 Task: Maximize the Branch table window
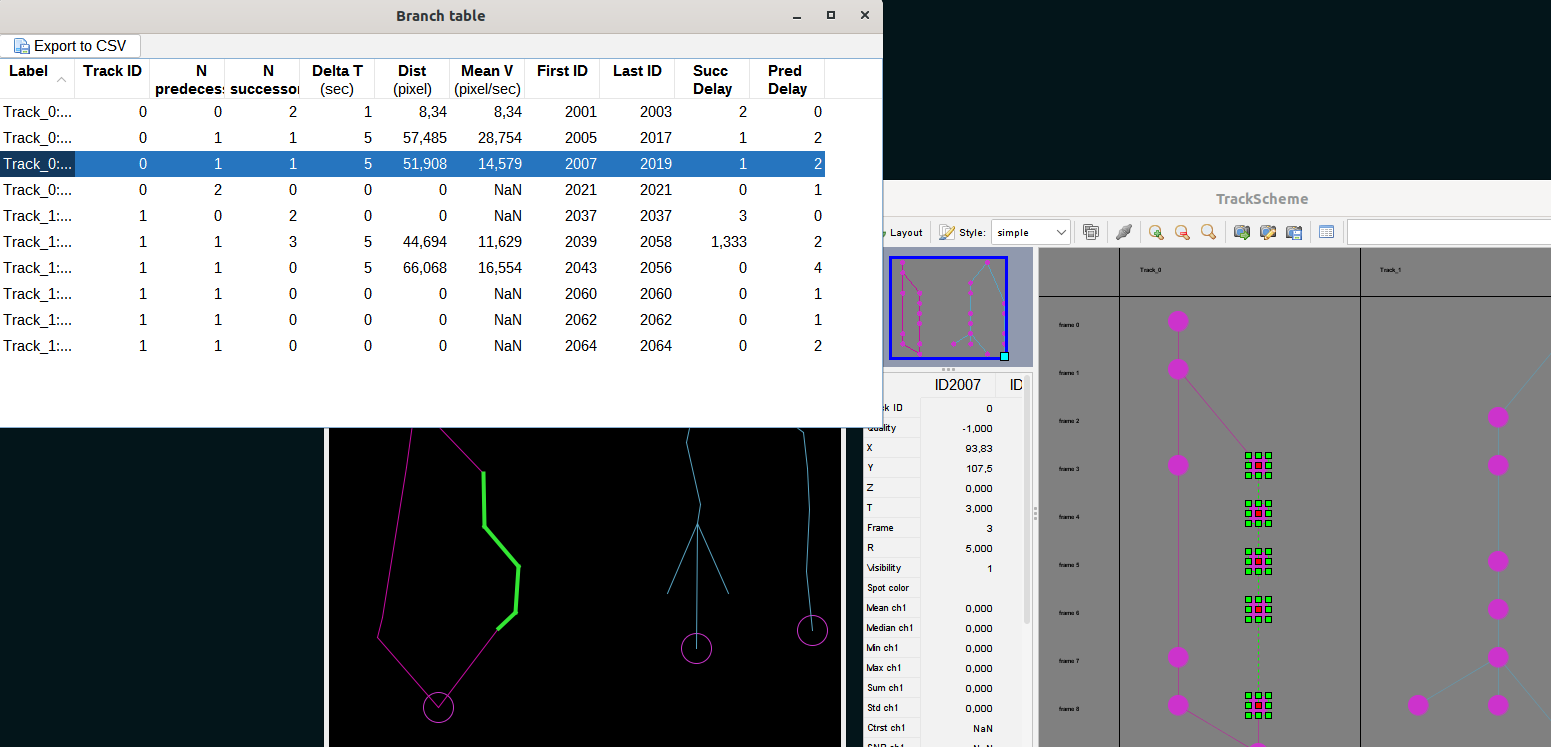coord(831,15)
